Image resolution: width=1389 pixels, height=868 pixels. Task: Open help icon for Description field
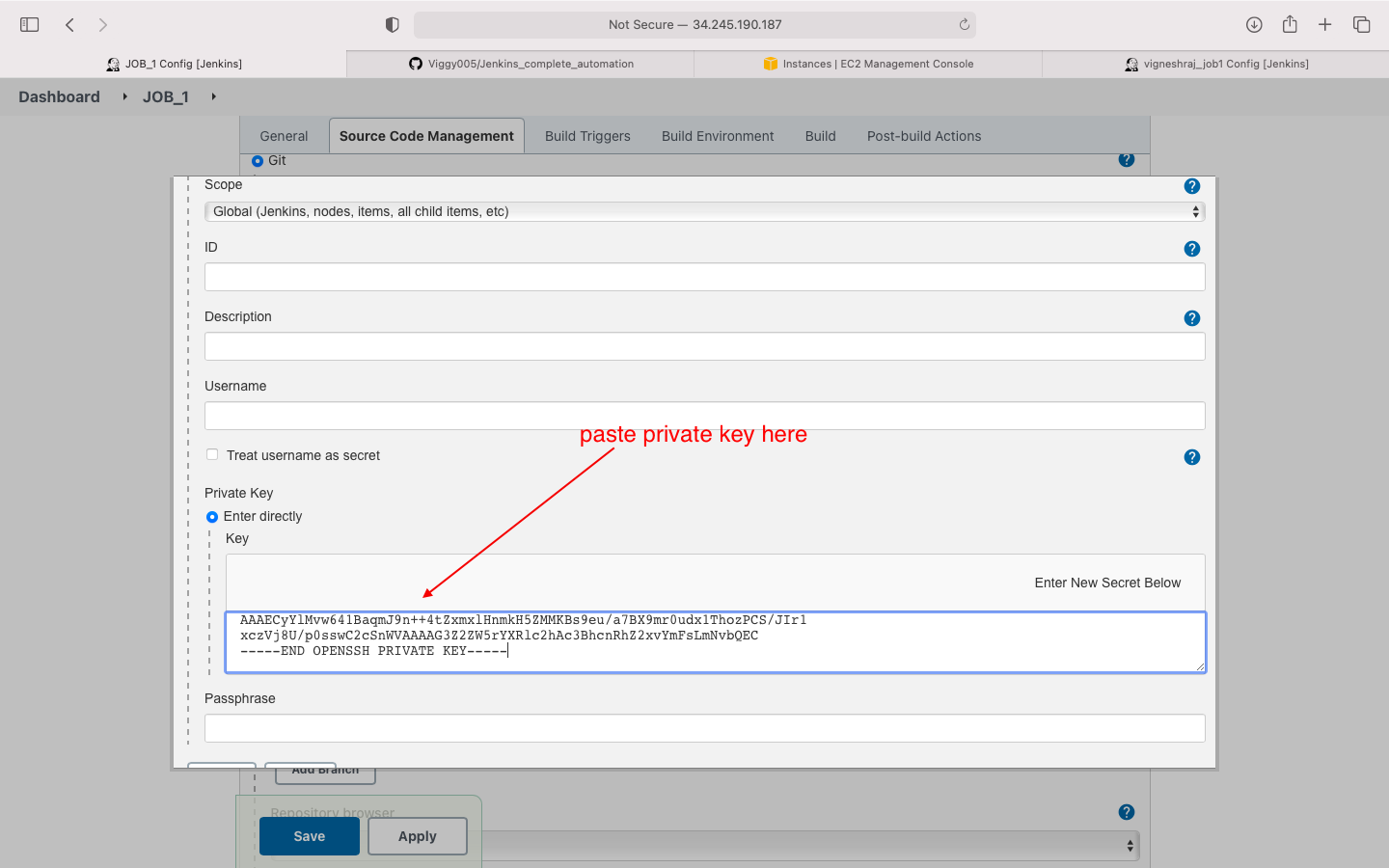click(1192, 318)
